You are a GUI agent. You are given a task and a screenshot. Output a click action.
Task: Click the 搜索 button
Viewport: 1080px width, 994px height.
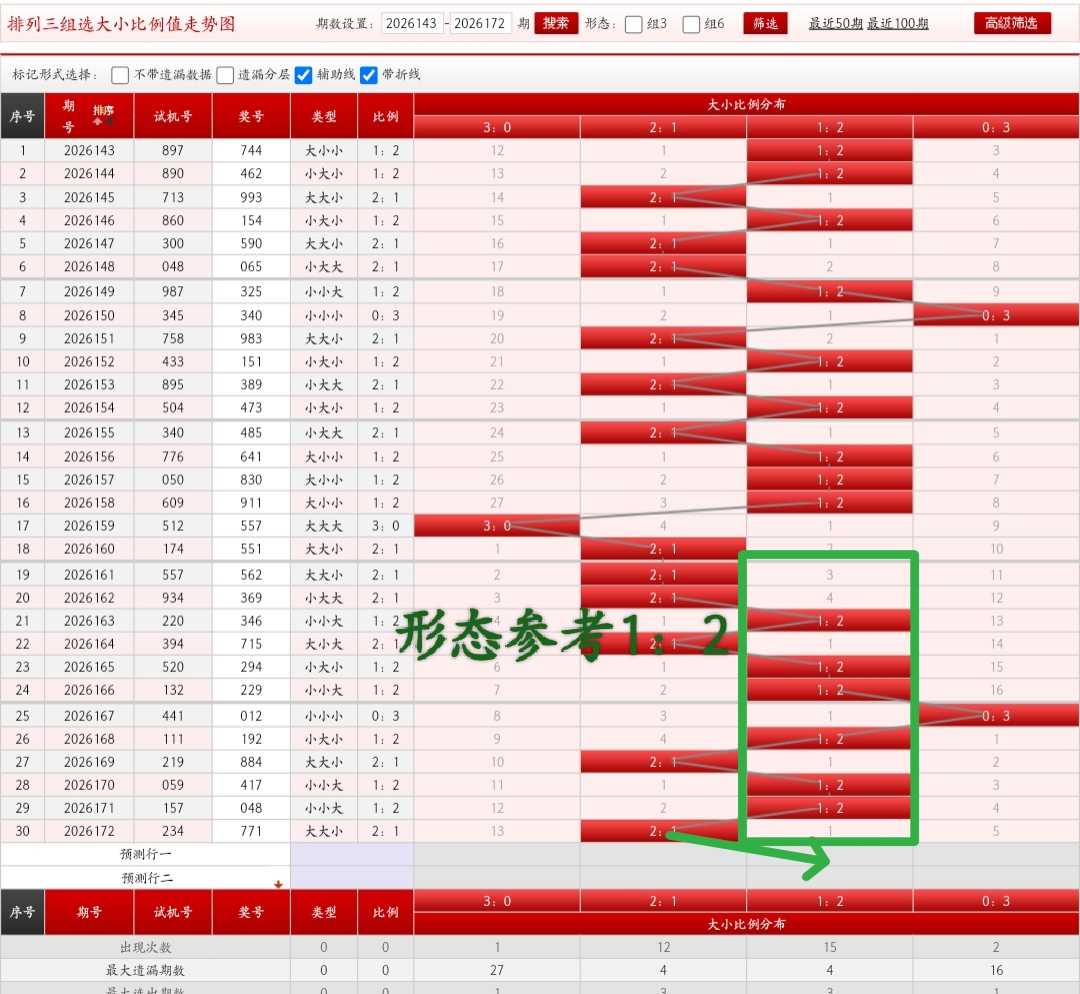tap(556, 23)
